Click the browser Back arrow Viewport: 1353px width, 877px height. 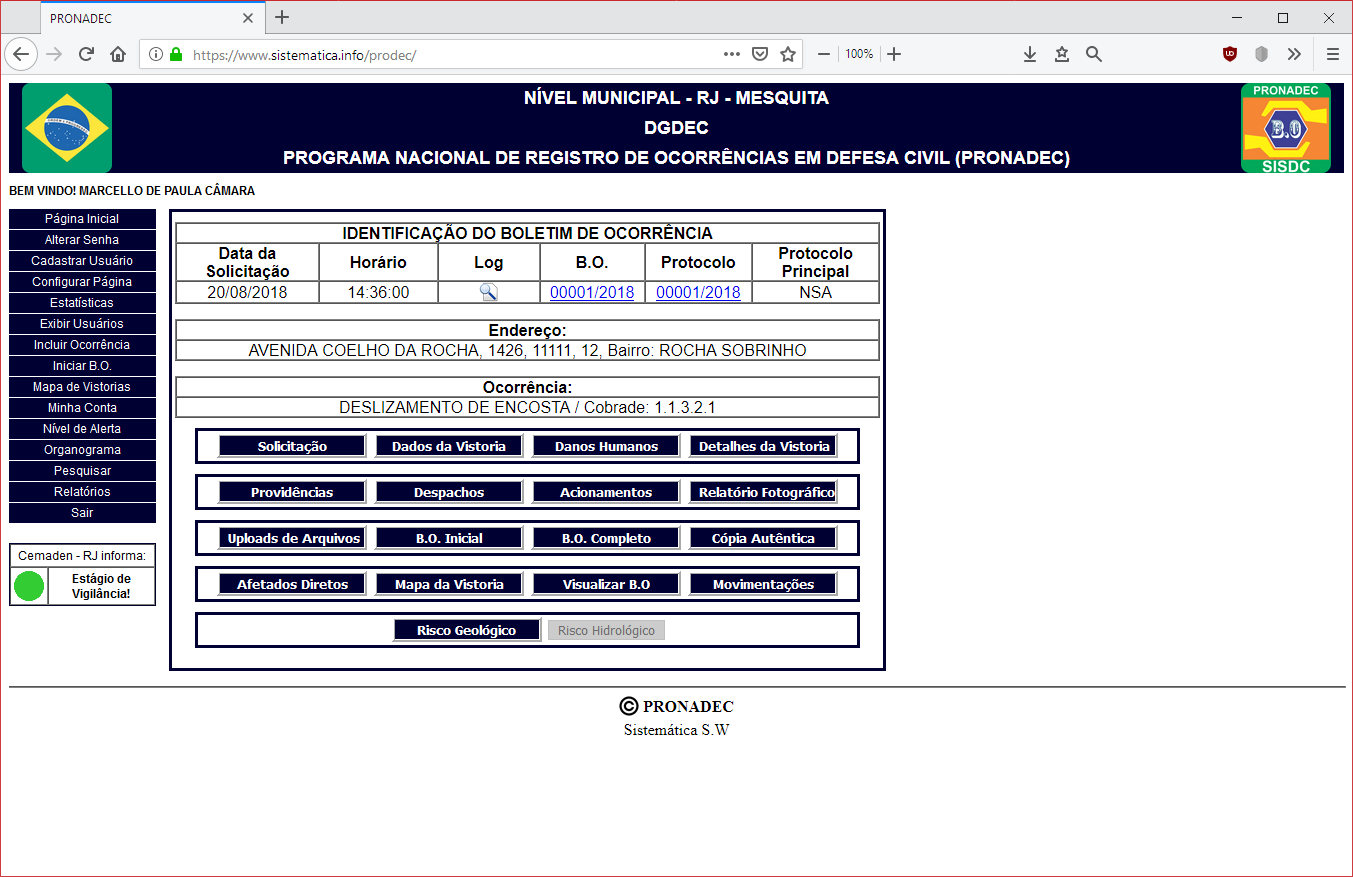(x=21, y=54)
